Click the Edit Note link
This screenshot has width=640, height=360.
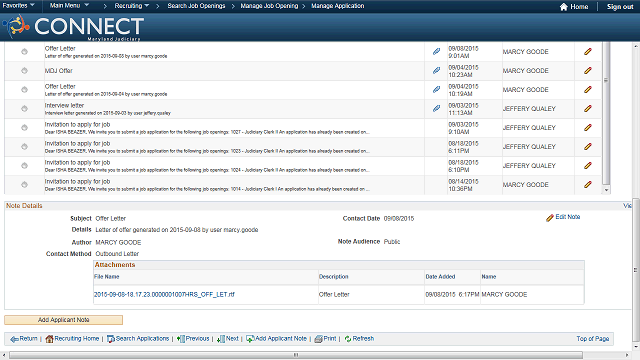click(x=567, y=217)
